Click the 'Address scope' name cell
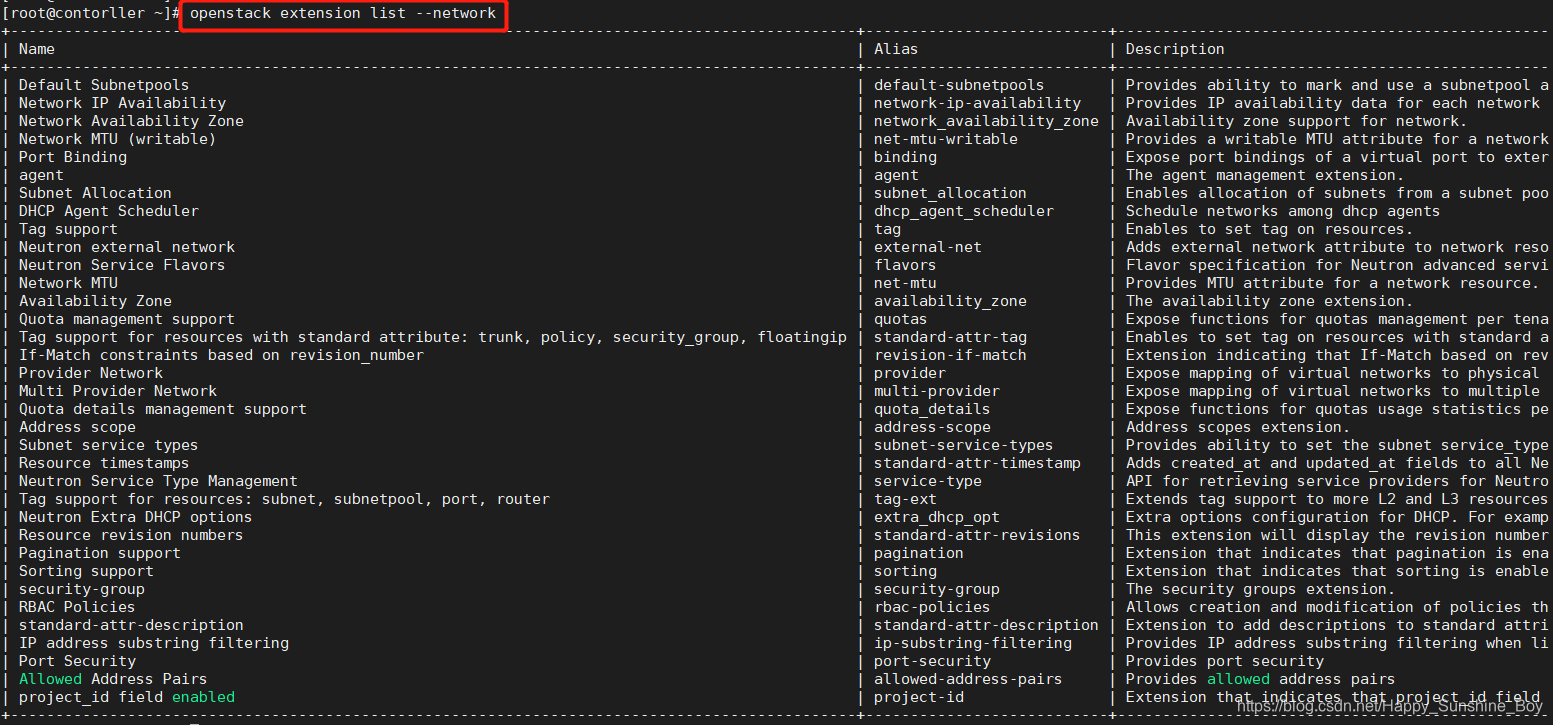The height and width of the screenshot is (725, 1553). coord(77,427)
